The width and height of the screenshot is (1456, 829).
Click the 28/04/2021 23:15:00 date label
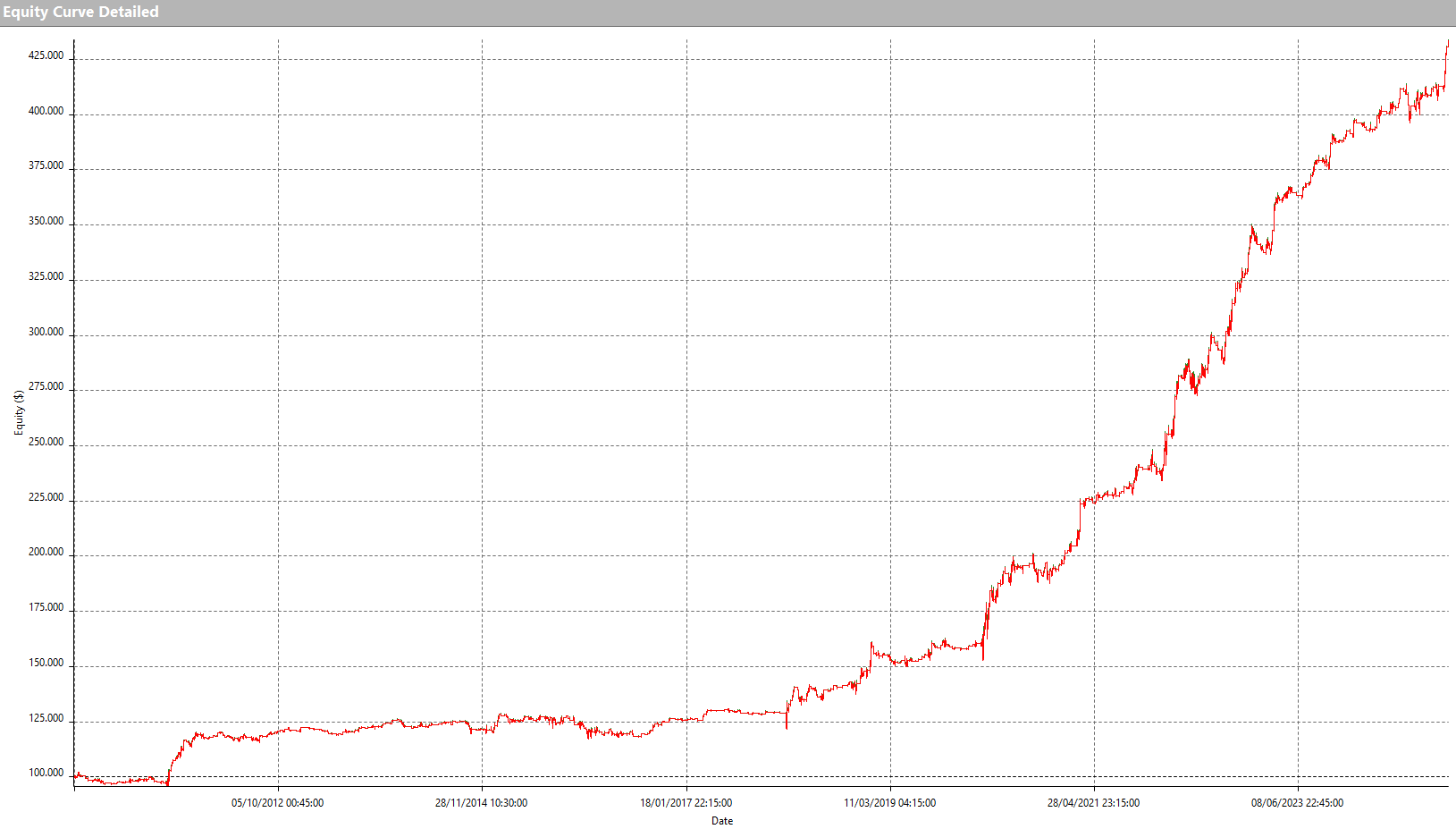click(x=1093, y=803)
